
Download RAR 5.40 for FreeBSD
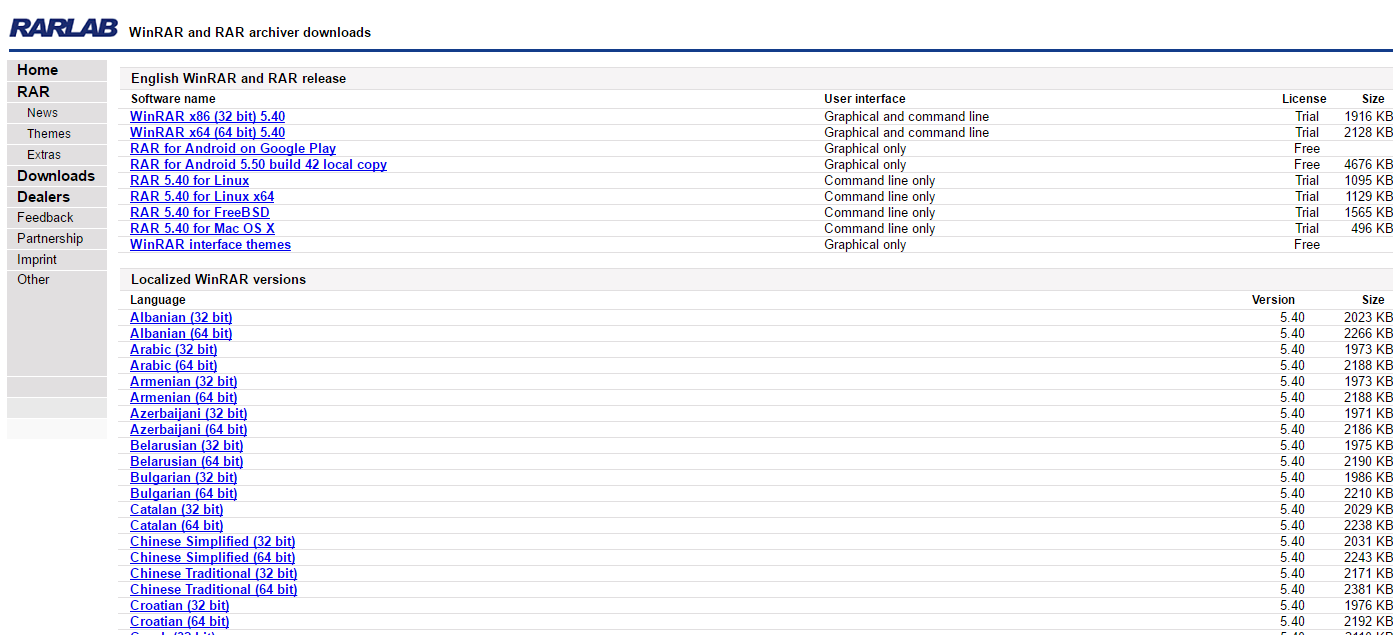pyautogui.click(x=200, y=213)
